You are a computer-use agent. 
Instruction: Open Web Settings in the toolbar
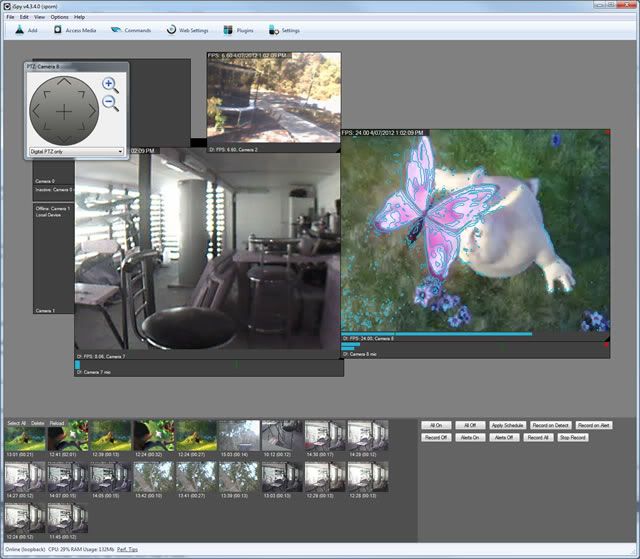[186, 31]
